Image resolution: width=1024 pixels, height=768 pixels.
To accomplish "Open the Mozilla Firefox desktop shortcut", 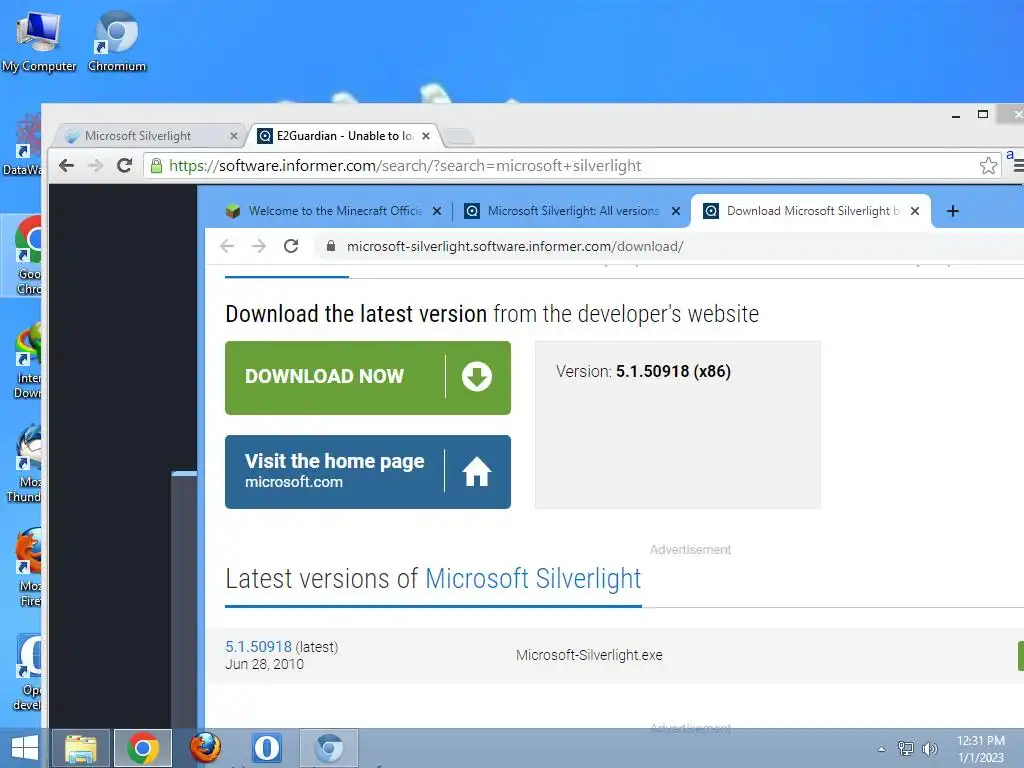I will [29, 567].
